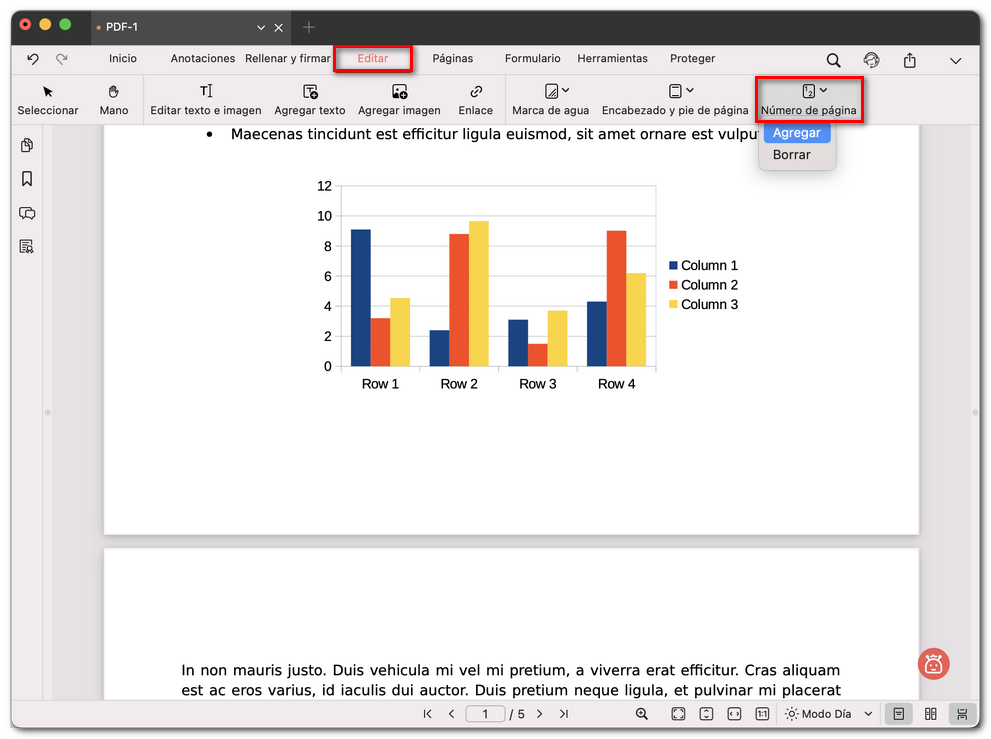
Task: Switch to the Anotaciones tab
Action: pos(203,59)
